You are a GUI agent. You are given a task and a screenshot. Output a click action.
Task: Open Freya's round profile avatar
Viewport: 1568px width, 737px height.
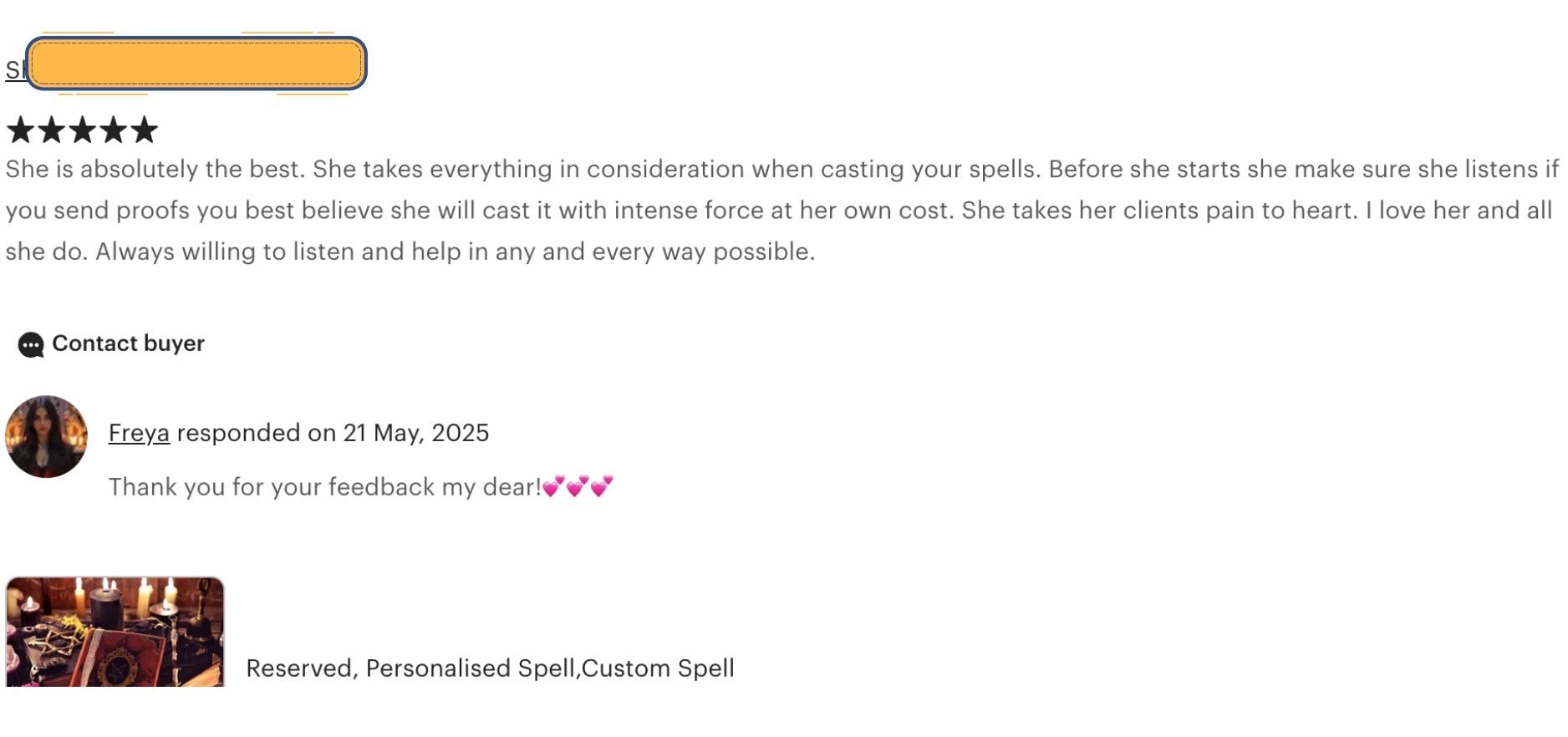[47, 437]
